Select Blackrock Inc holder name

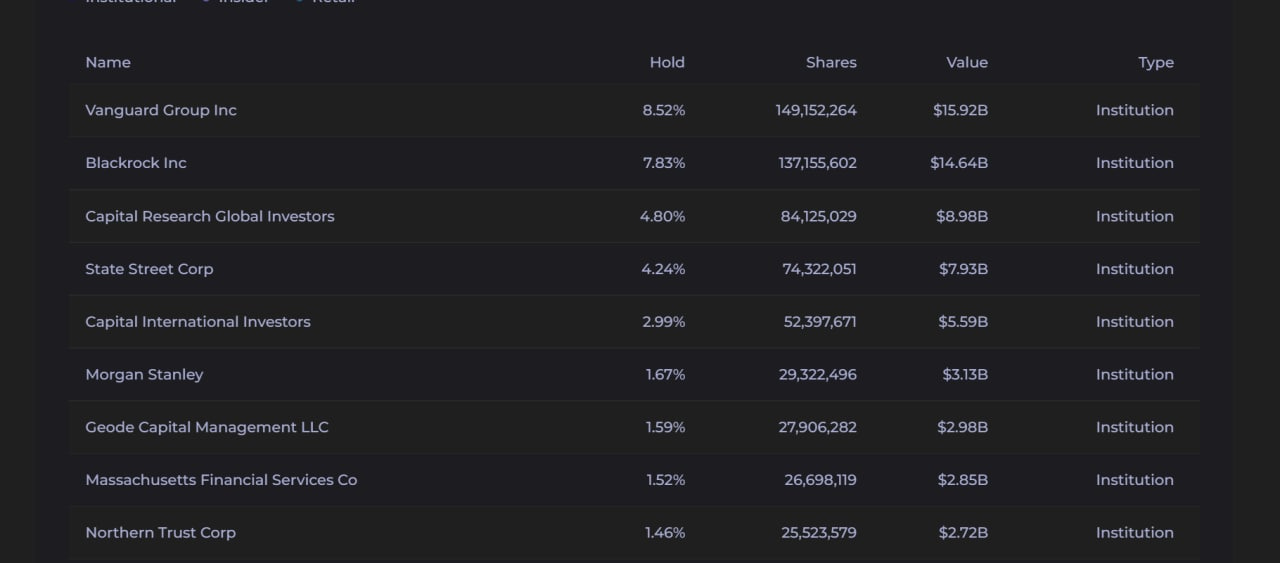[136, 163]
